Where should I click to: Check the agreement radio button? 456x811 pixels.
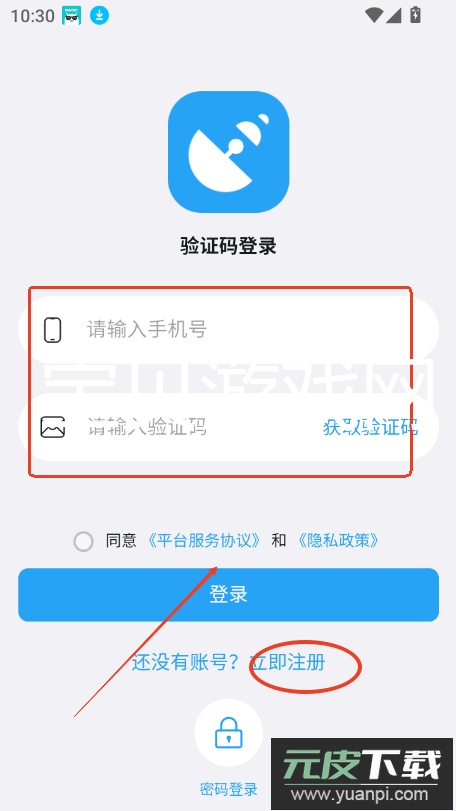pyautogui.click(x=83, y=542)
